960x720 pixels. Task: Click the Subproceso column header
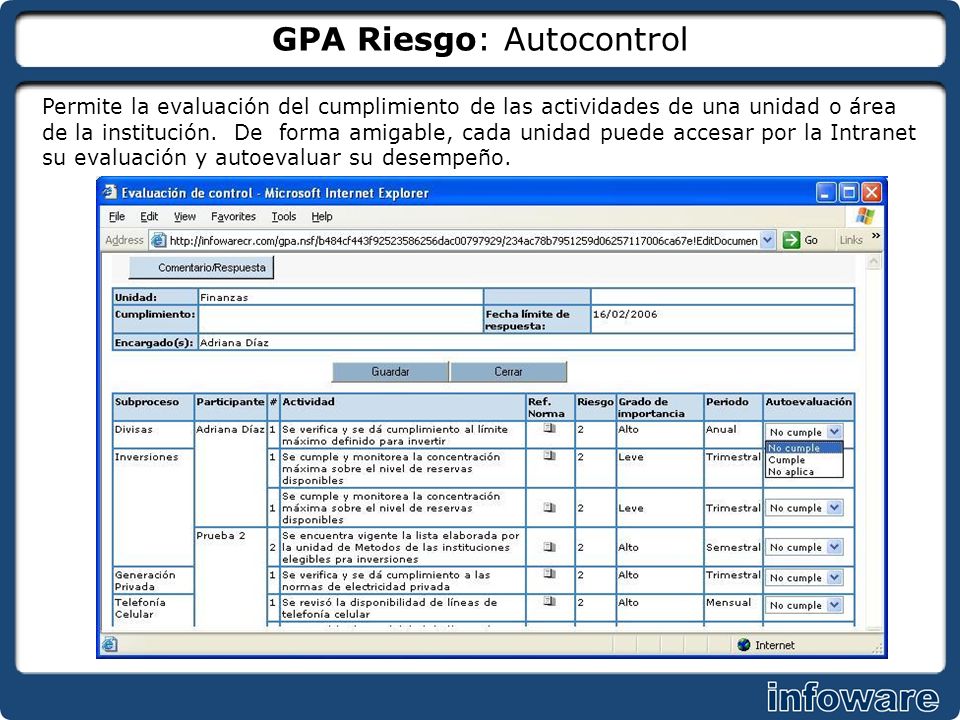tap(153, 407)
